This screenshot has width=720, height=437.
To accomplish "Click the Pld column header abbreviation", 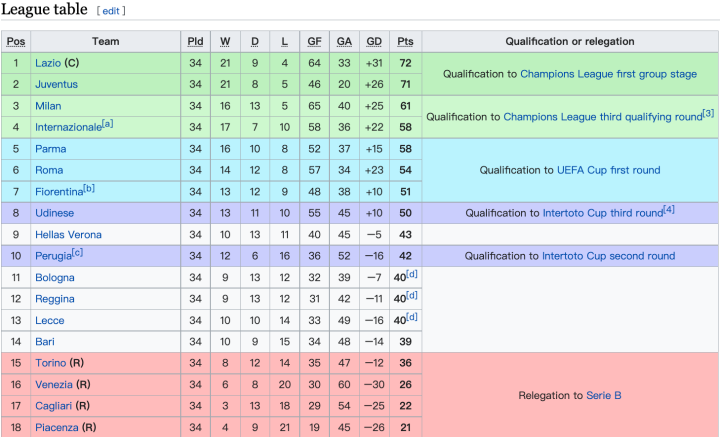I will click(x=195, y=41).
